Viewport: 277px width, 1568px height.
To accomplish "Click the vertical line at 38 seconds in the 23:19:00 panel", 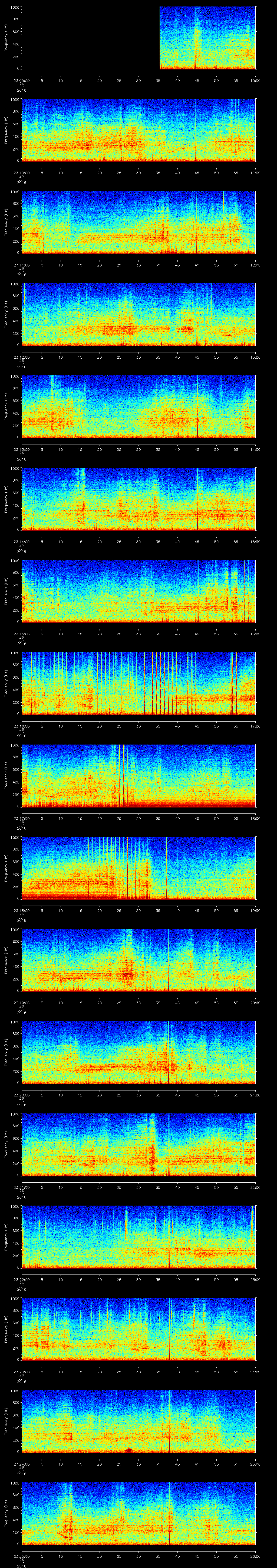I will (x=169, y=960).
